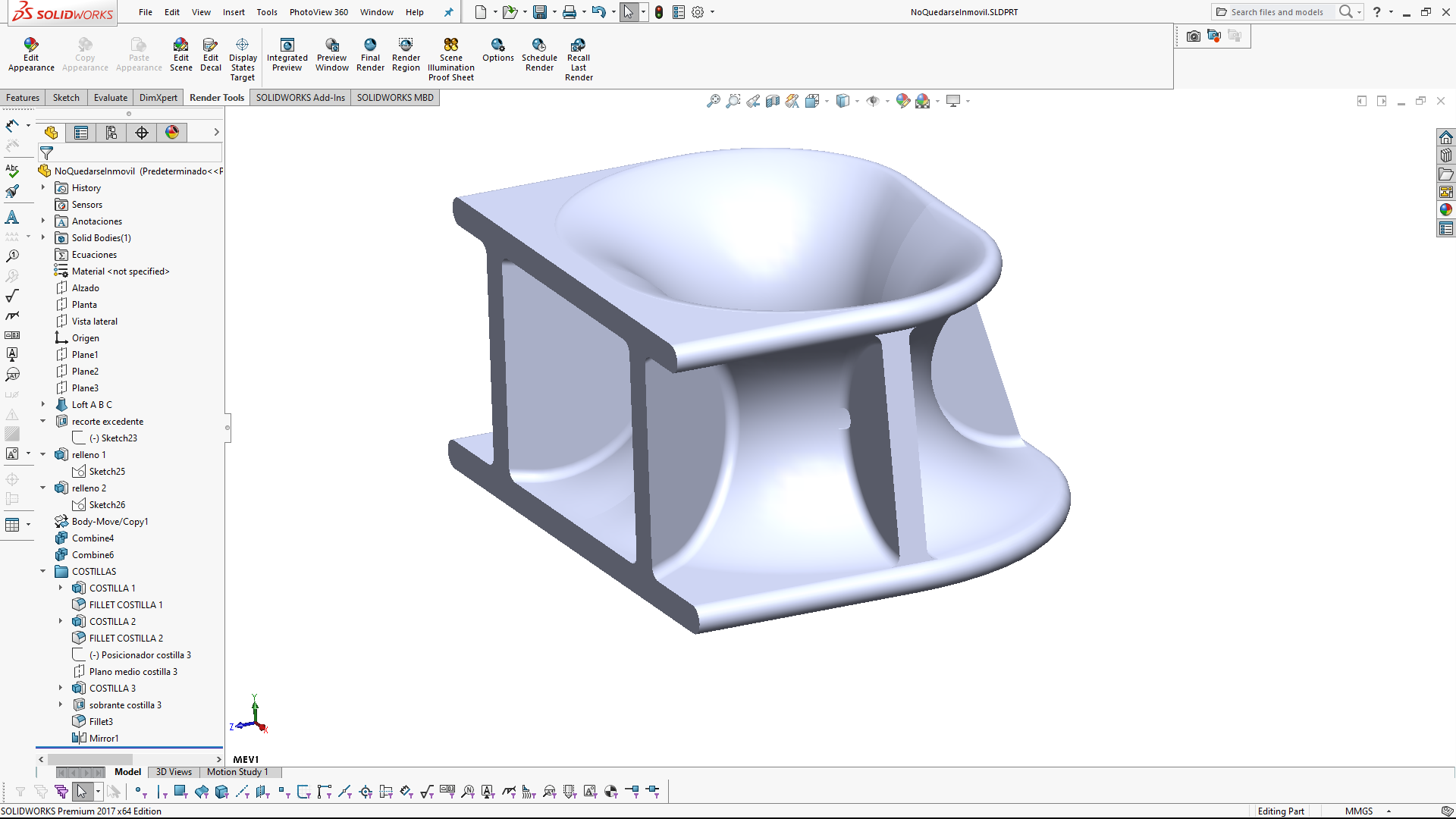Viewport: 1456px width, 819px height.
Task: Switch to PropertyManager tab
Action: (81, 133)
